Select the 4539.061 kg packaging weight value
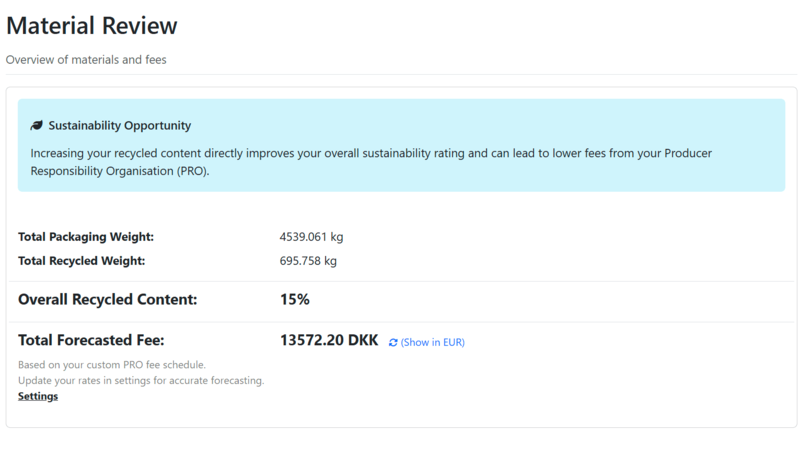 tap(311, 237)
